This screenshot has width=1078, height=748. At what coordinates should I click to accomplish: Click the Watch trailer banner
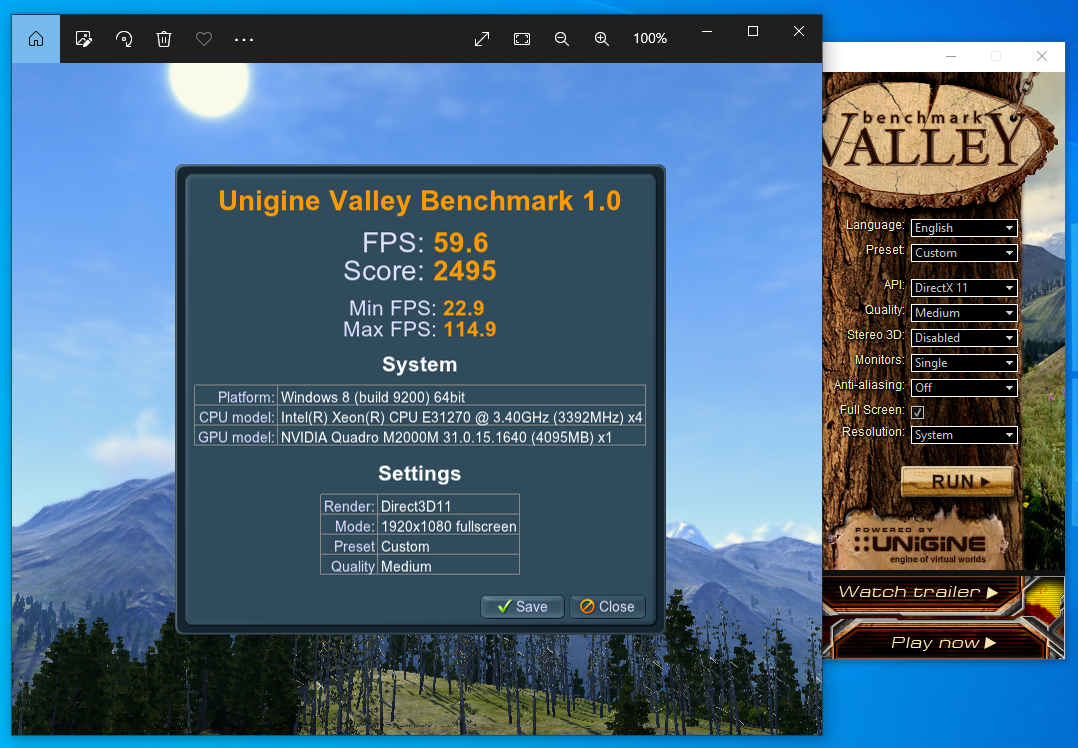921,593
